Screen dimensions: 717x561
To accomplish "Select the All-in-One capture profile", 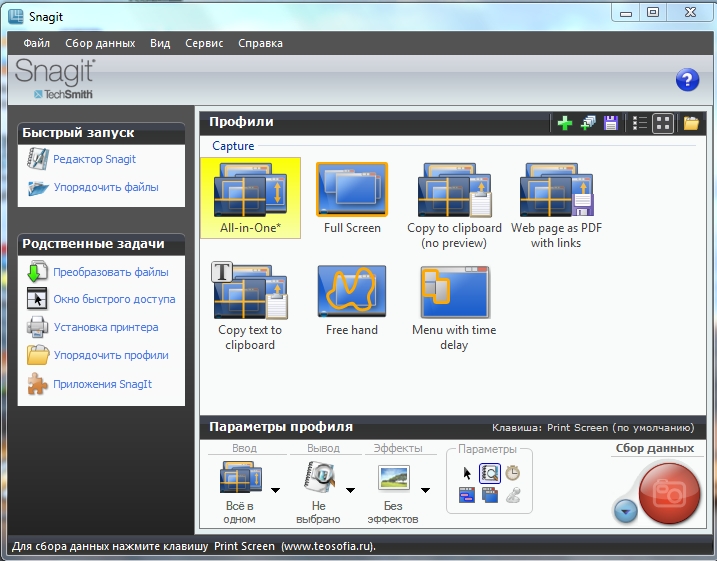I will coord(250,198).
